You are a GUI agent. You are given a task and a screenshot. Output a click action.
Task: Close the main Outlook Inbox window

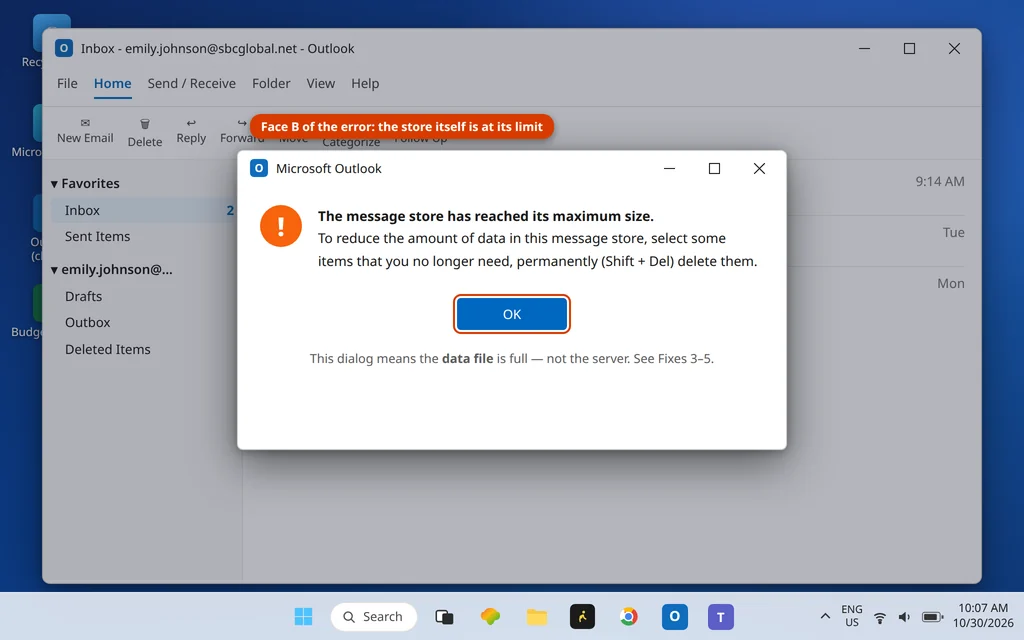pyautogui.click(x=954, y=48)
